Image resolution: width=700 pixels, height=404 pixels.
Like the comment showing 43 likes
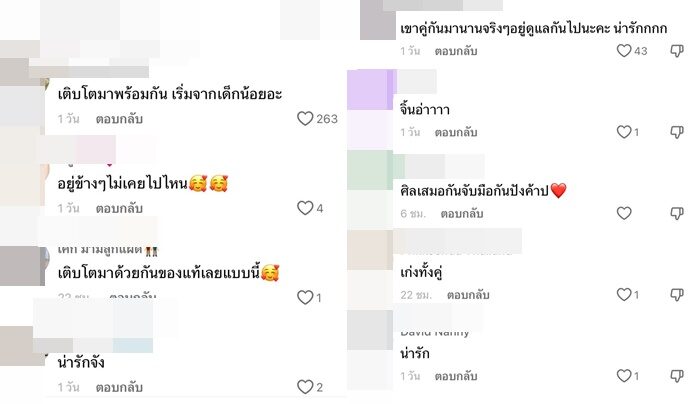624,50
